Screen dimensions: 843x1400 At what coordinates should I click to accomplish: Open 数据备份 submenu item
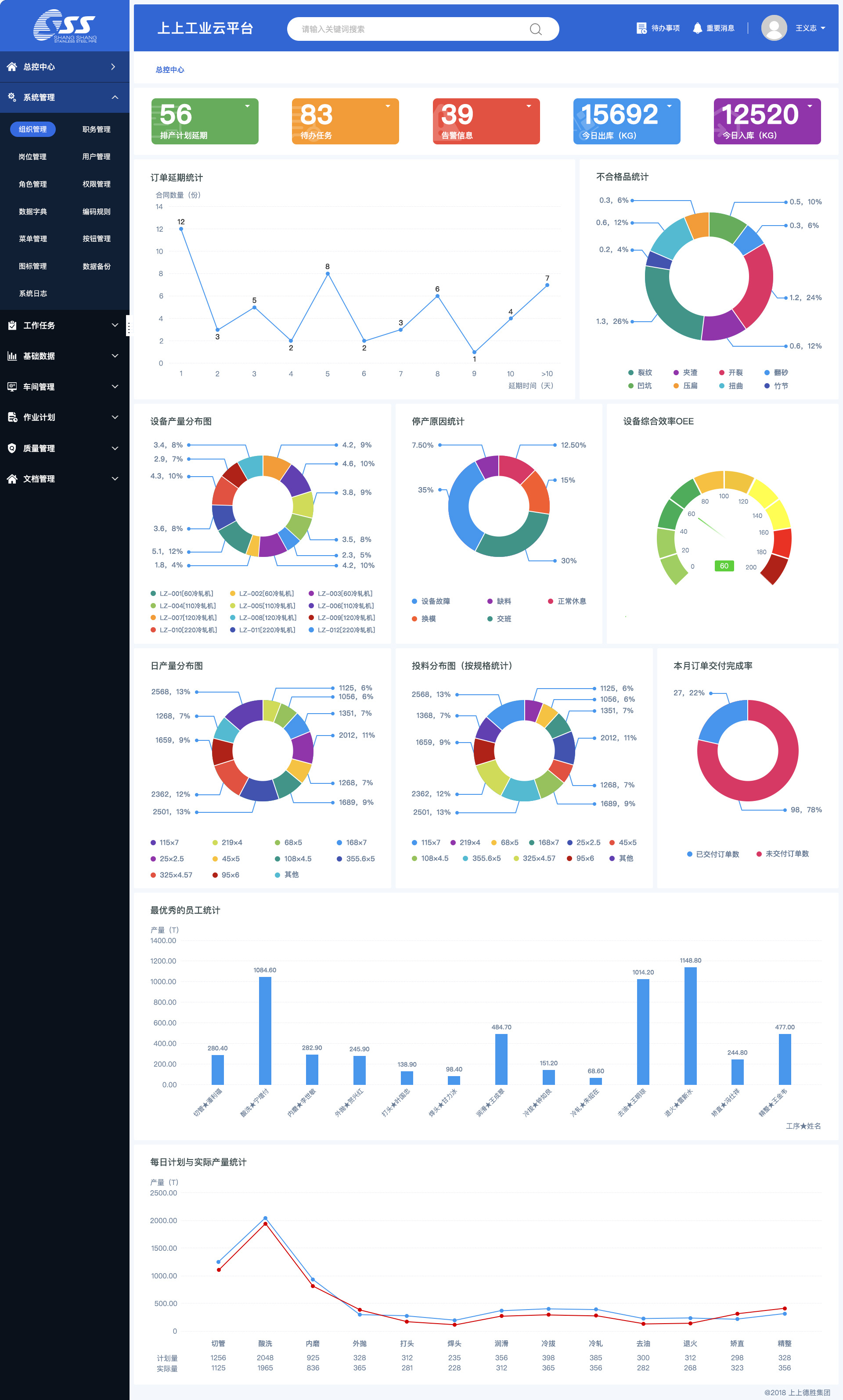97,266
